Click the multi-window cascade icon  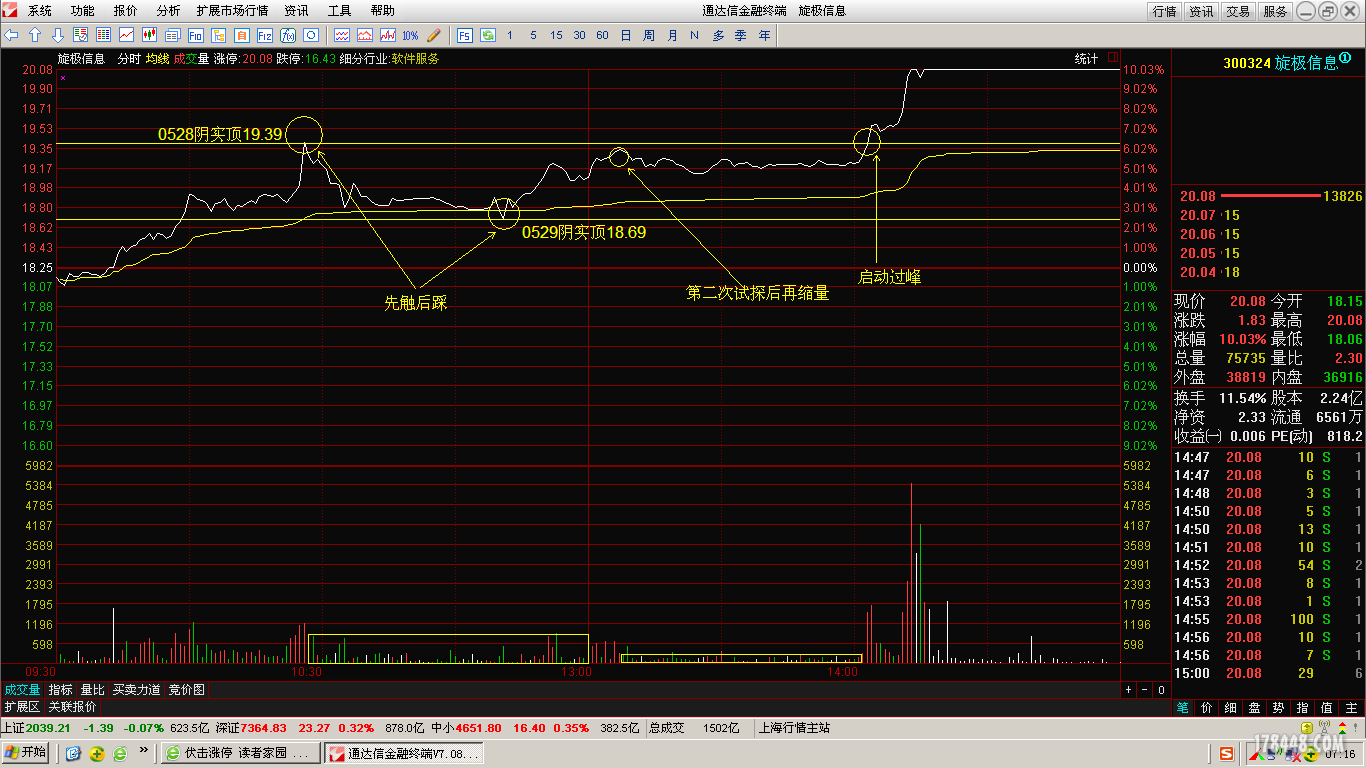coord(172,35)
